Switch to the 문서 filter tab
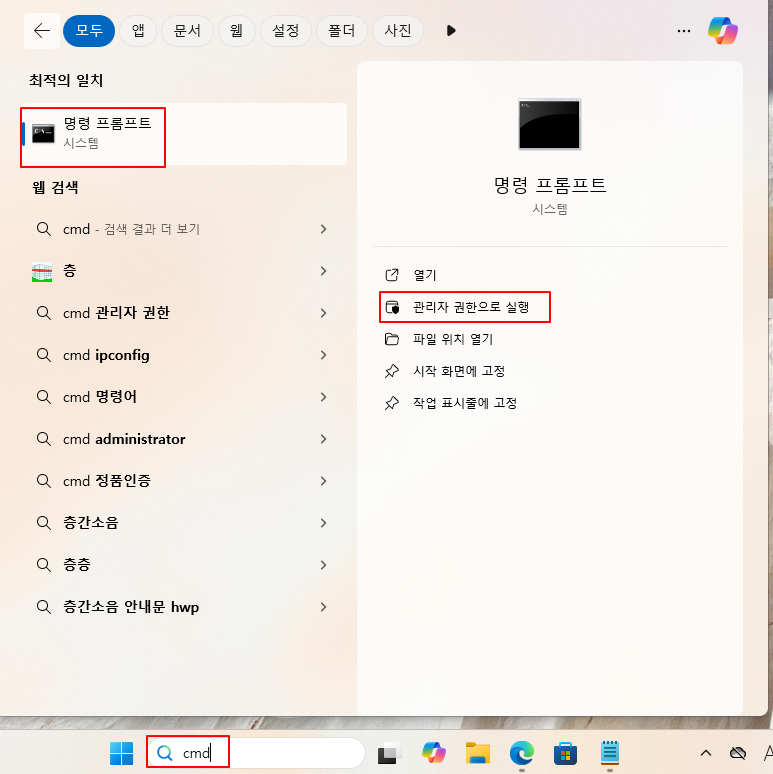Screen dimensions: 773x774 [x=187, y=31]
